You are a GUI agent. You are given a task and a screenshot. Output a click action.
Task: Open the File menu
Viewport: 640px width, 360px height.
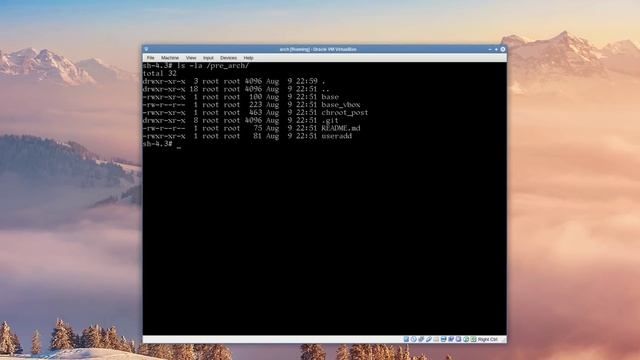[151, 58]
